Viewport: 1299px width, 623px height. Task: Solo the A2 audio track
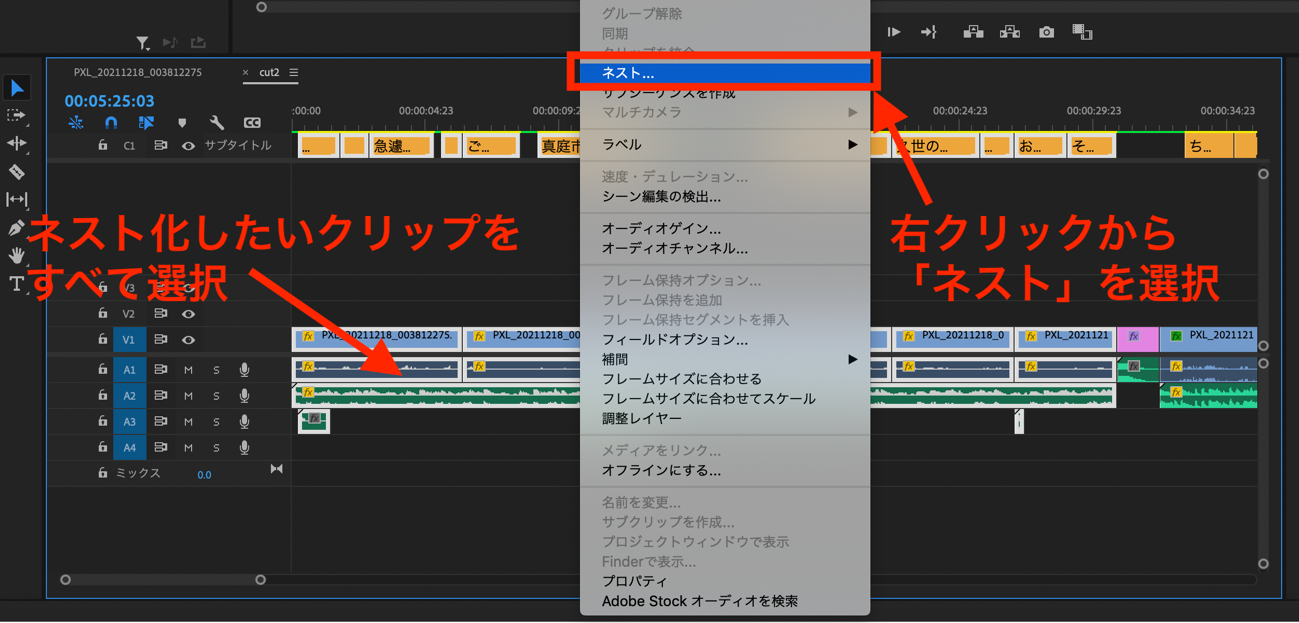coord(215,394)
